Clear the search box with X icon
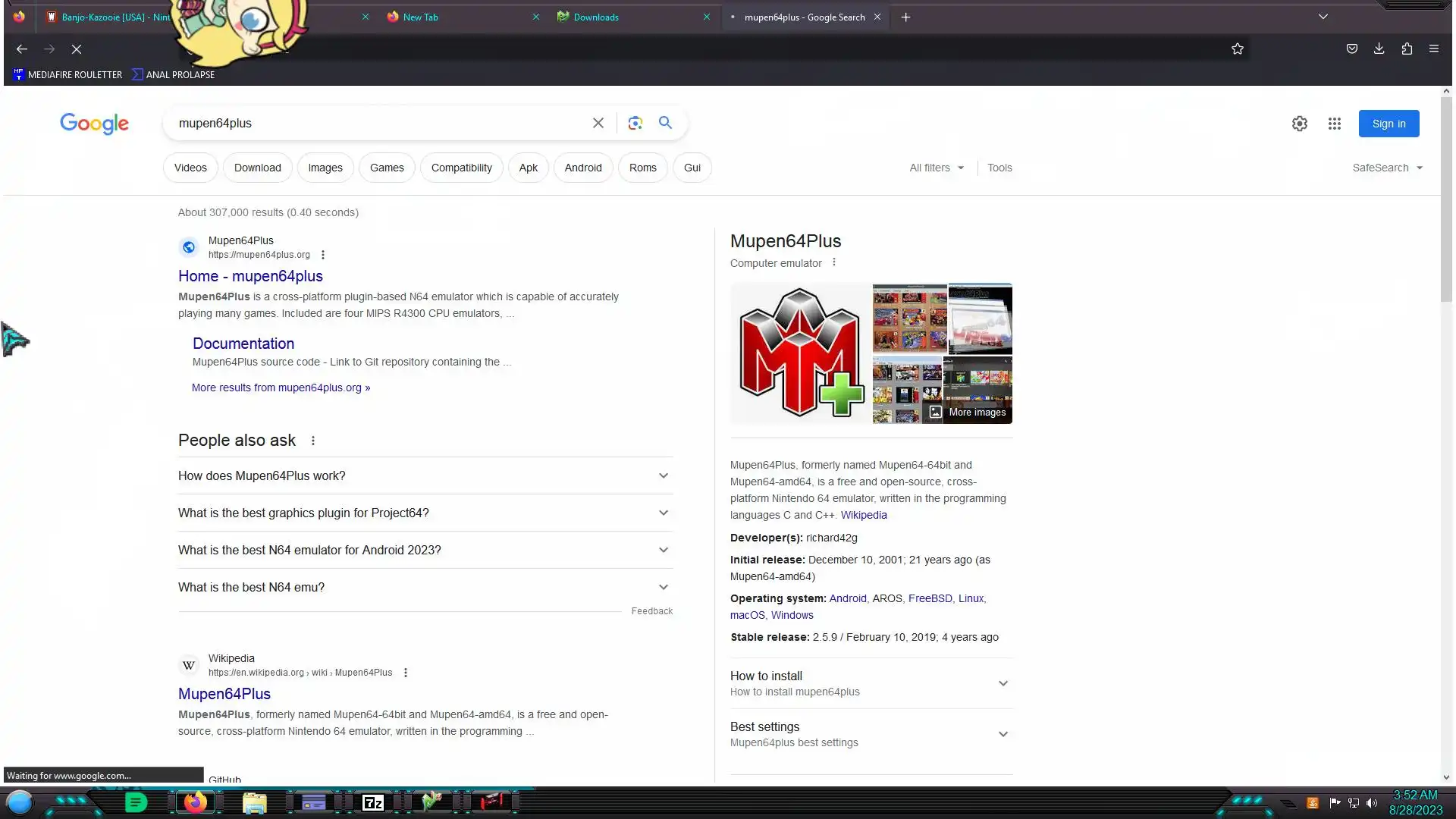The width and height of the screenshot is (1456, 819). [x=598, y=123]
